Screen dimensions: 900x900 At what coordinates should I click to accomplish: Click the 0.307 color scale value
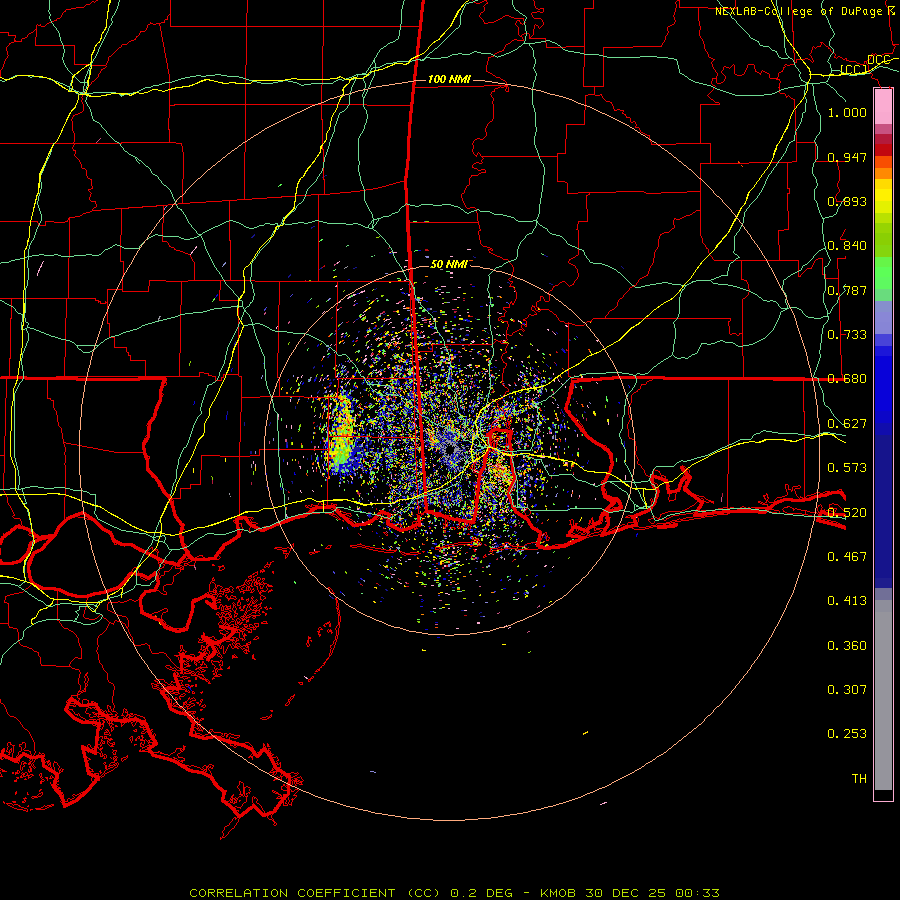[847, 689]
